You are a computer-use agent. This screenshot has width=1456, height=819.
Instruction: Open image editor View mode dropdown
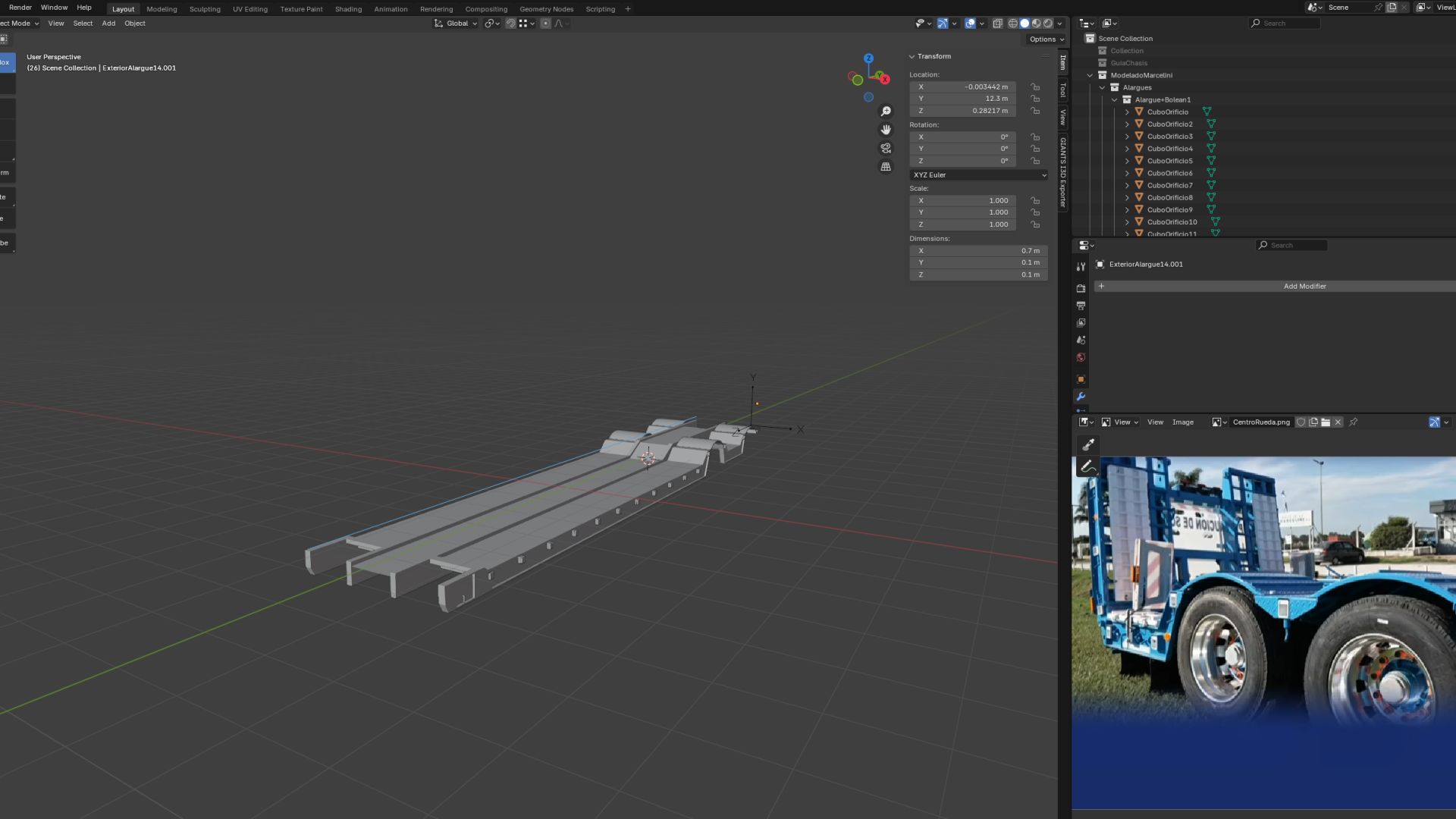click(x=1120, y=422)
